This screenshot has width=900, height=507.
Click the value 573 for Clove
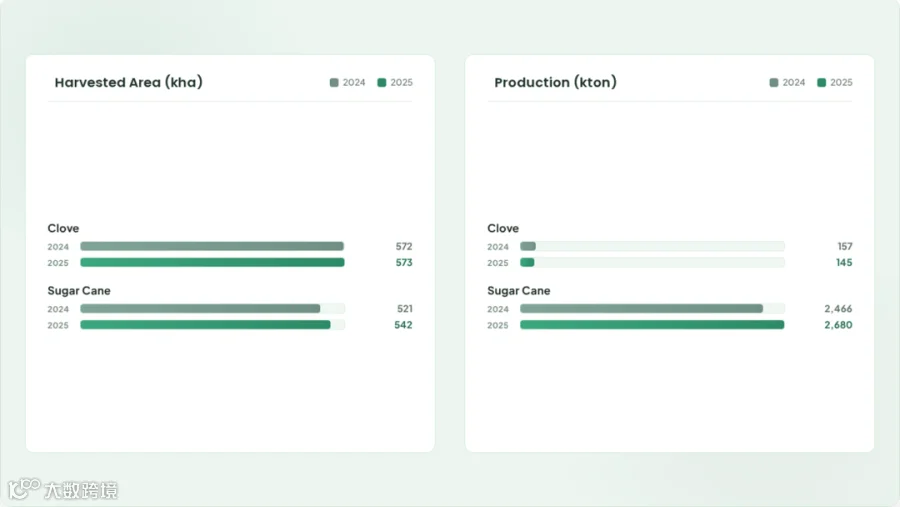coord(404,262)
